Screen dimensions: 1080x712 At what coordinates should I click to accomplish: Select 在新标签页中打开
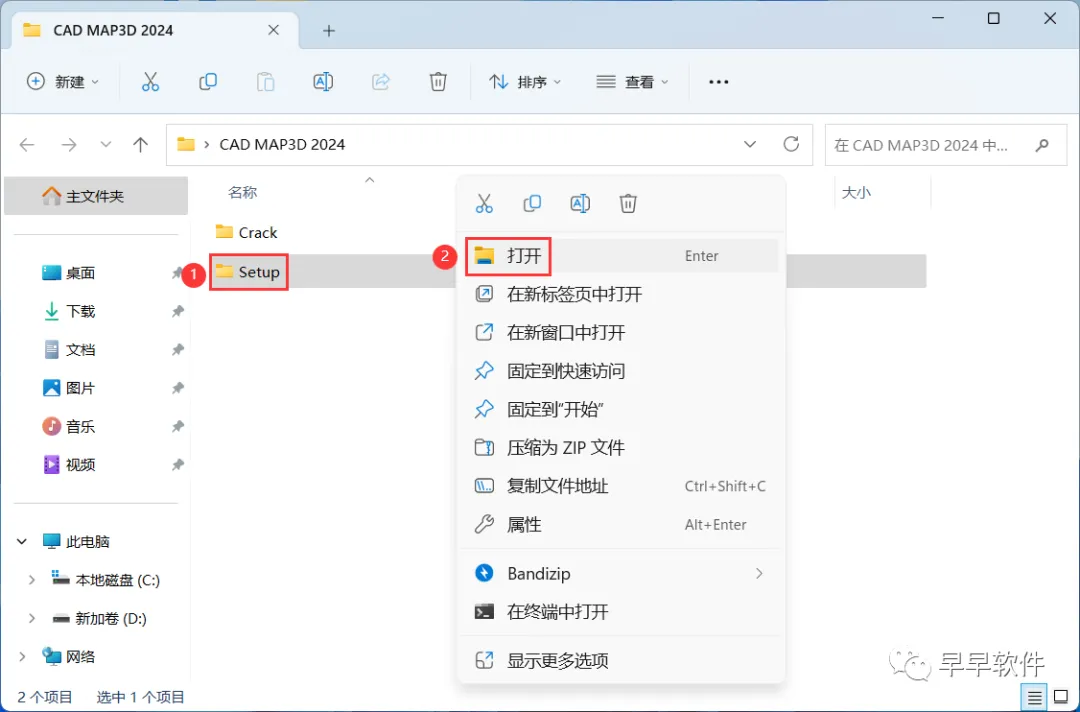tap(621, 295)
